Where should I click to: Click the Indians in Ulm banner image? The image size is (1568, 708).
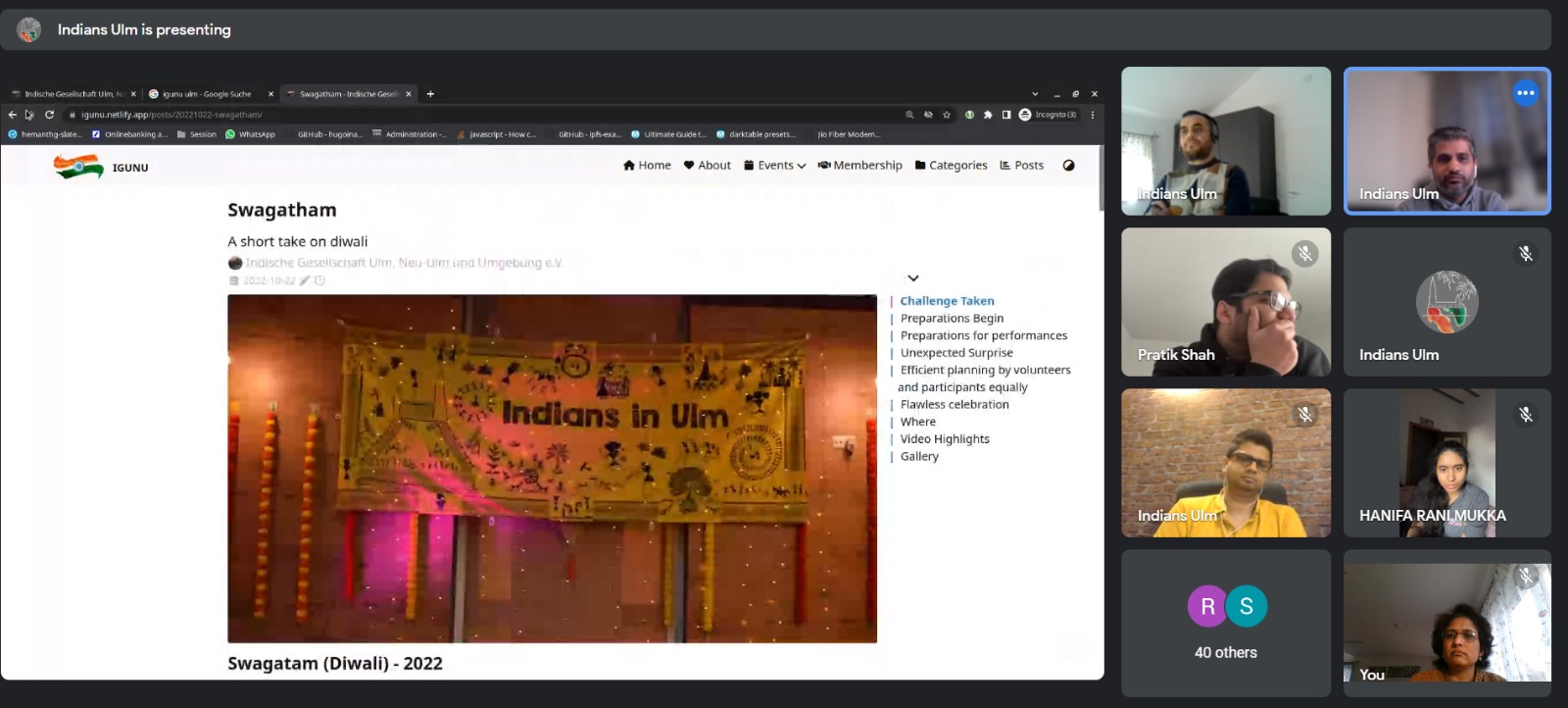[552, 469]
